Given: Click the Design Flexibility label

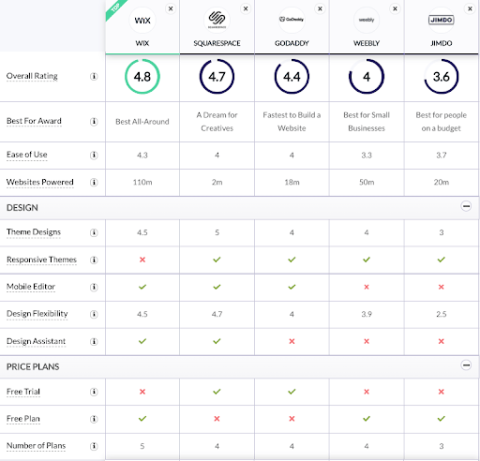Looking at the screenshot, I should tap(37, 314).
